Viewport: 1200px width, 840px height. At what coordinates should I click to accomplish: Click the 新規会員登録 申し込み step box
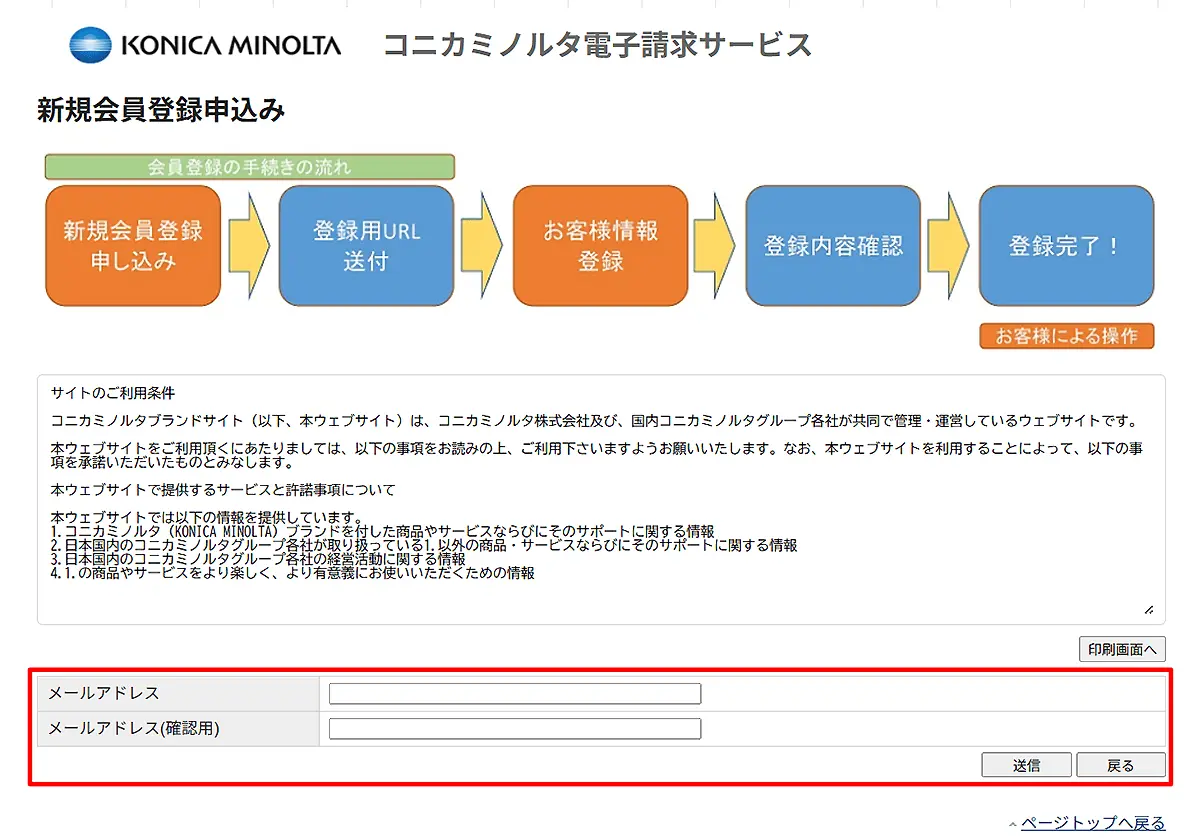[x=133, y=245]
